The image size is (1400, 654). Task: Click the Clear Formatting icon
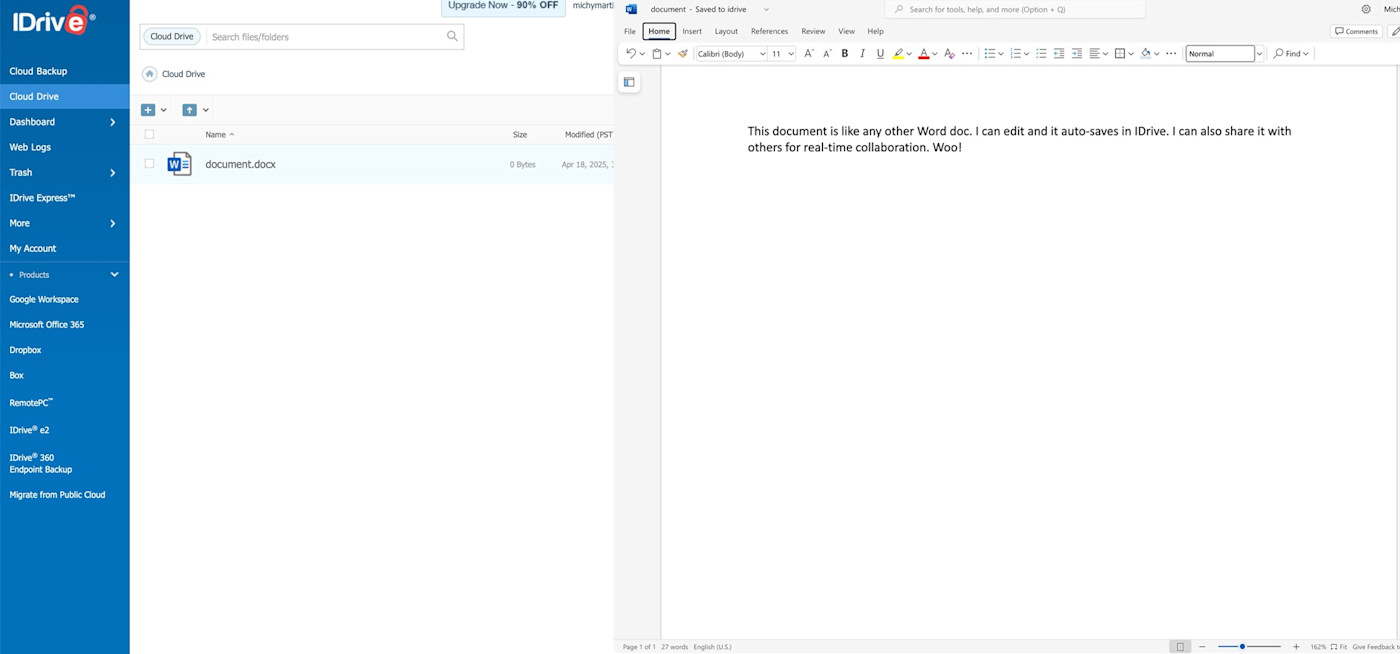[x=949, y=54]
